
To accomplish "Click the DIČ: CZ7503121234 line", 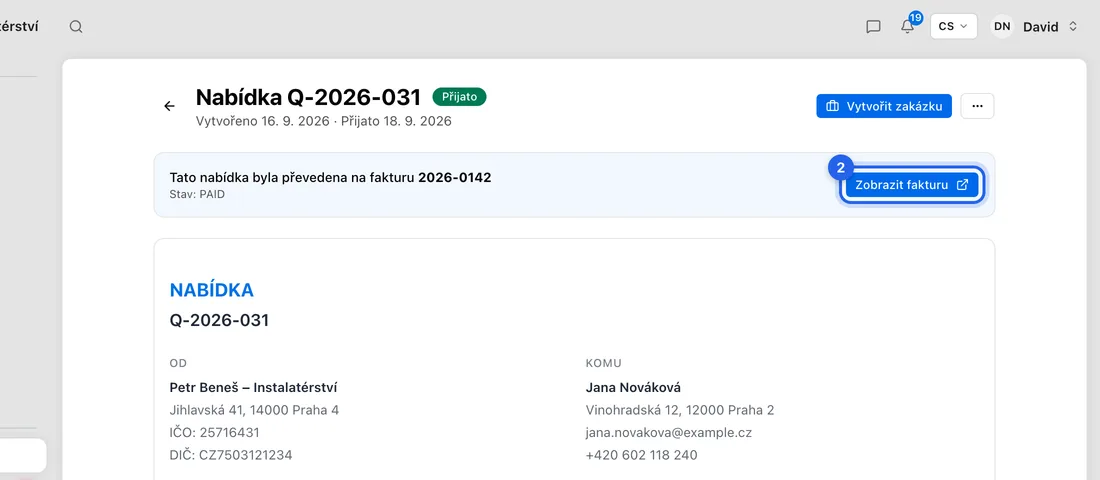I will click(x=231, y=455).
